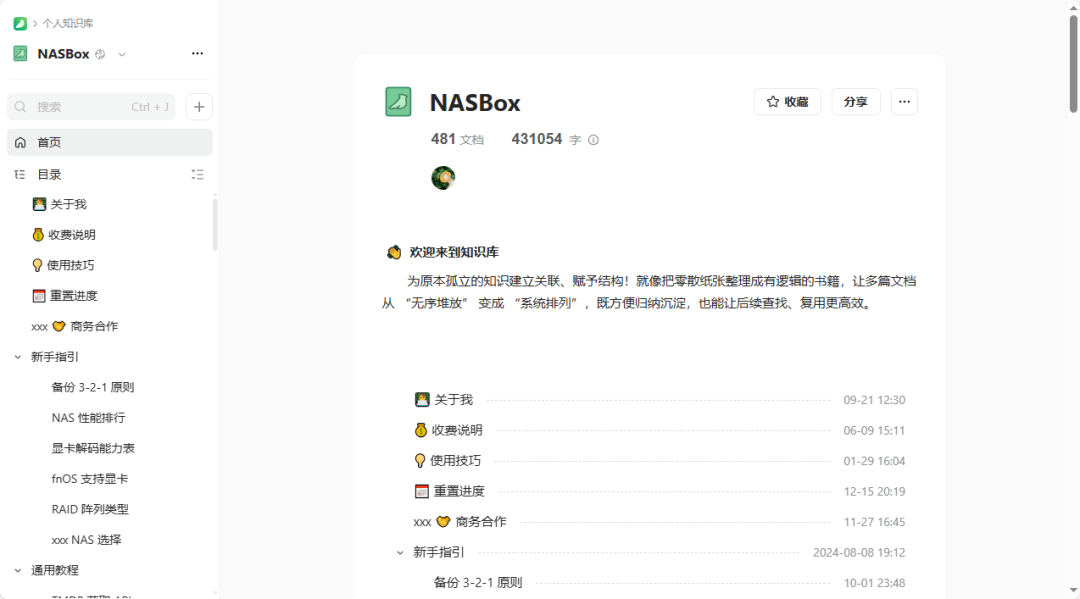Click the search input field in the sidebar
Image resolution: width=1080 pixels, height=599 pixels.
tap(91, 106)
